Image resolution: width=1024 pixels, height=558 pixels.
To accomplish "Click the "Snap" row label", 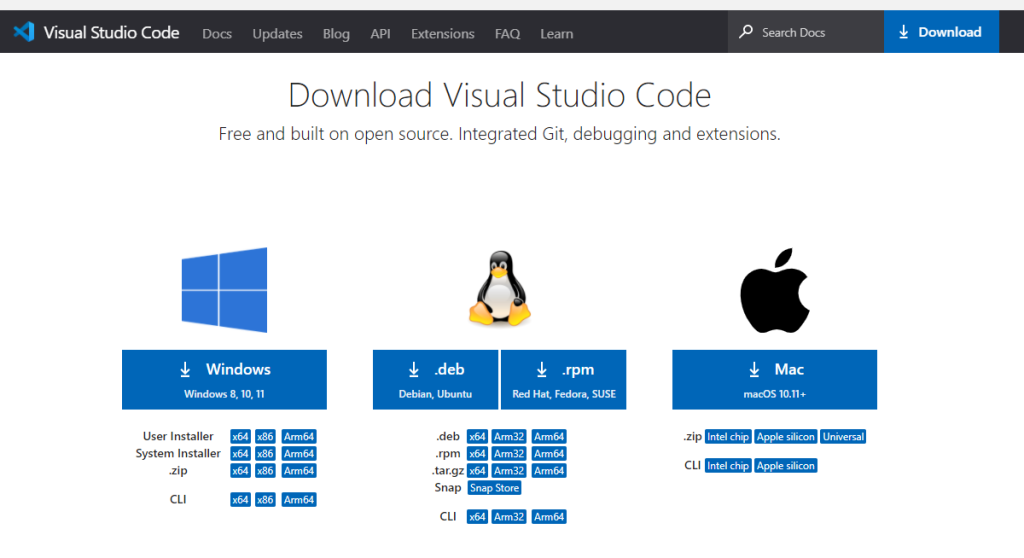I will point(447,487).
